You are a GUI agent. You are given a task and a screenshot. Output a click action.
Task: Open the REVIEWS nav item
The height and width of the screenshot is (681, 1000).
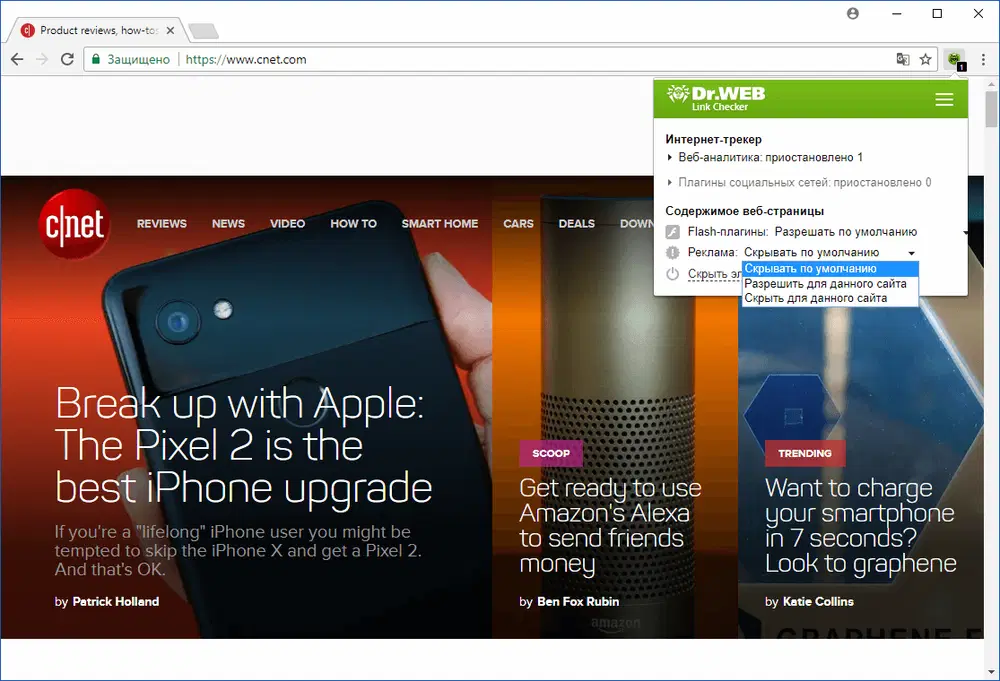pyautogui.click(x=161, y=224)
